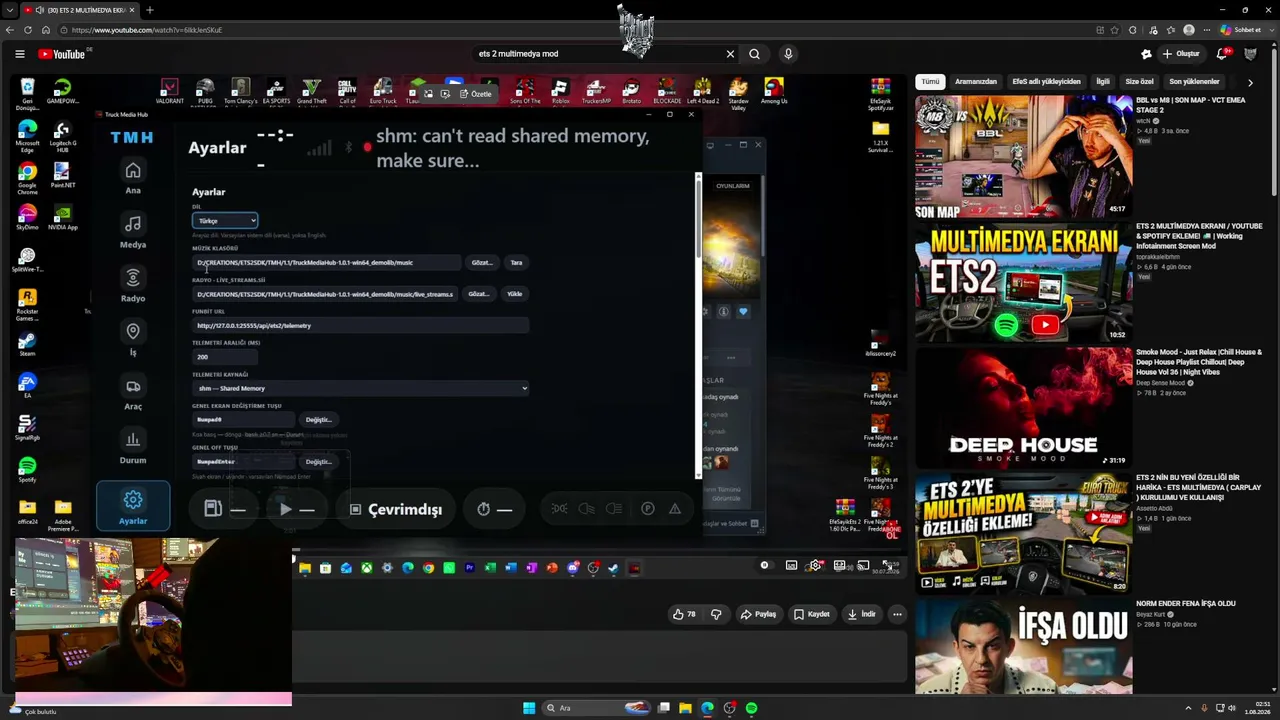Click the Yükle load button
1280x720 pixels.
515,294
